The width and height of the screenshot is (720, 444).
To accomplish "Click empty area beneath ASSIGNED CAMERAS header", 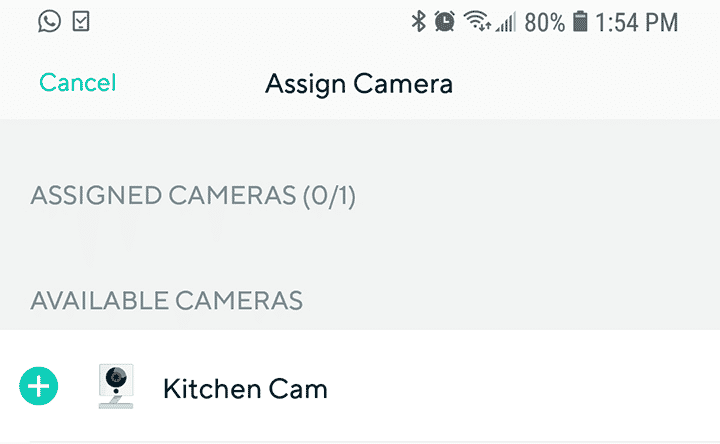I will [360, 245].
